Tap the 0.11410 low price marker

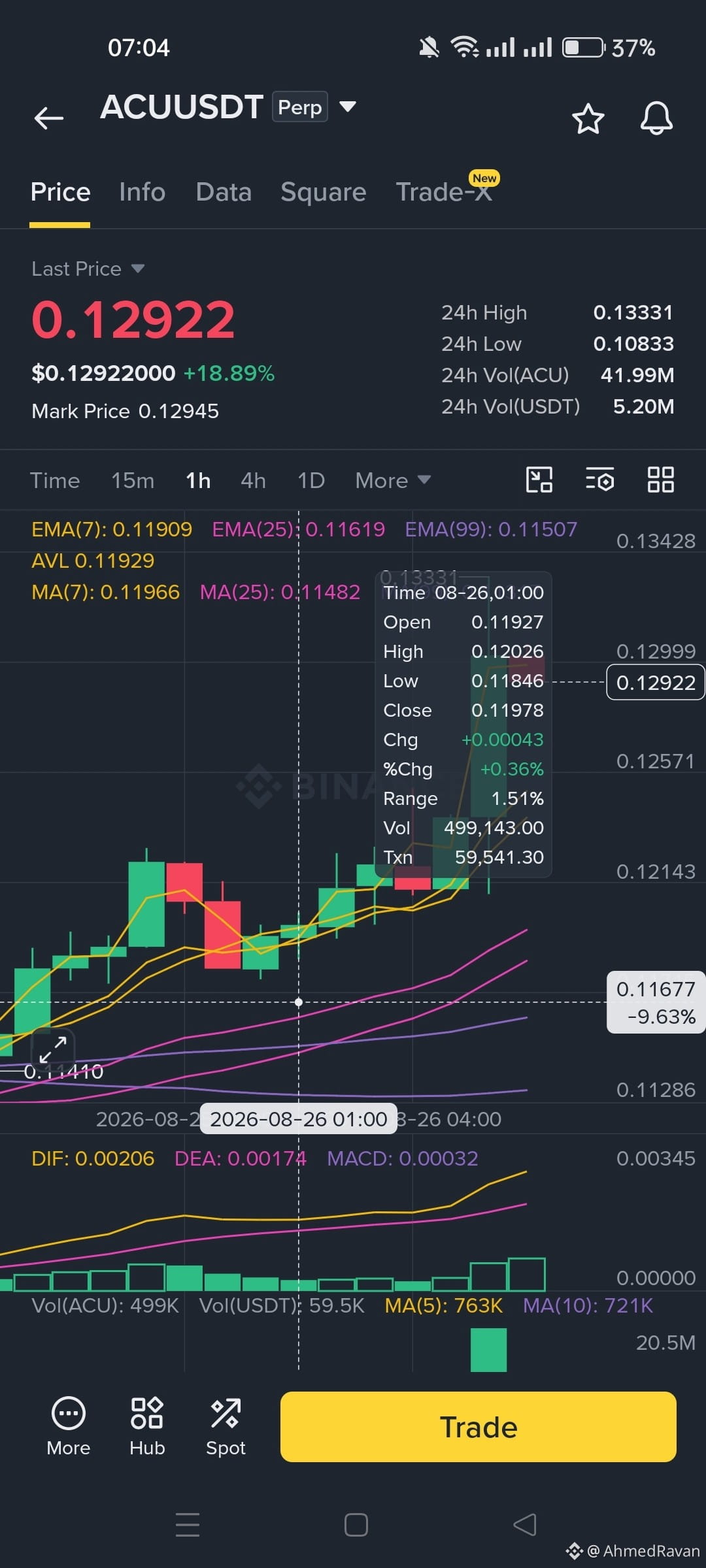click(x=63, y=1071)
